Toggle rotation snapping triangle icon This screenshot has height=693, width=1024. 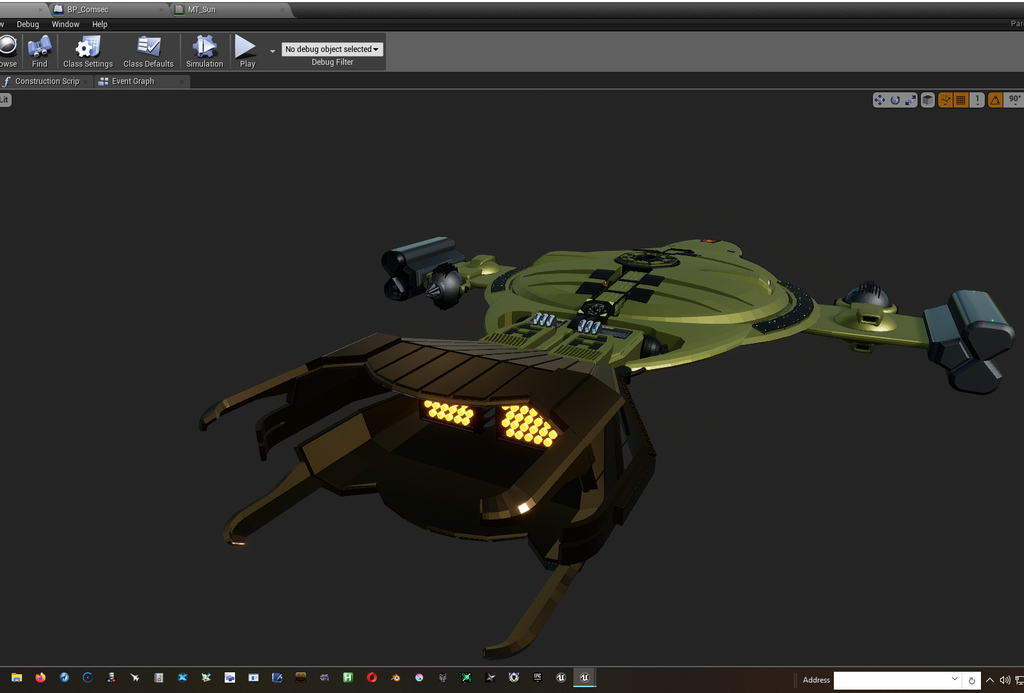click(995, 100)
